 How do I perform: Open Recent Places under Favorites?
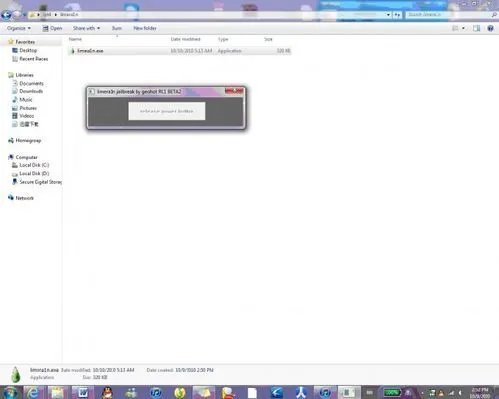[x=34, y=59]
